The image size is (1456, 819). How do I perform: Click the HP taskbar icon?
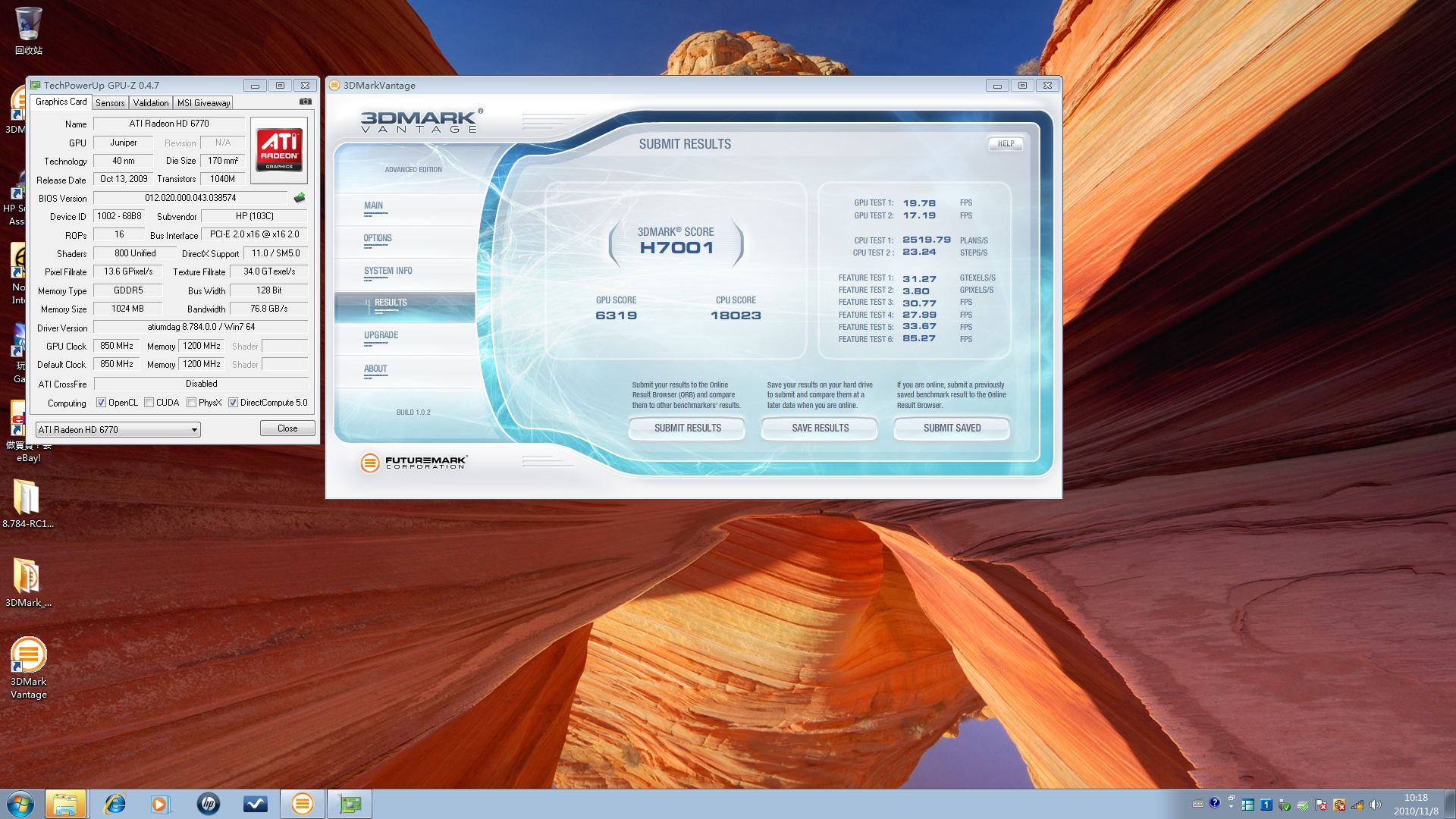pyautogui.click(x=208, y=804)
